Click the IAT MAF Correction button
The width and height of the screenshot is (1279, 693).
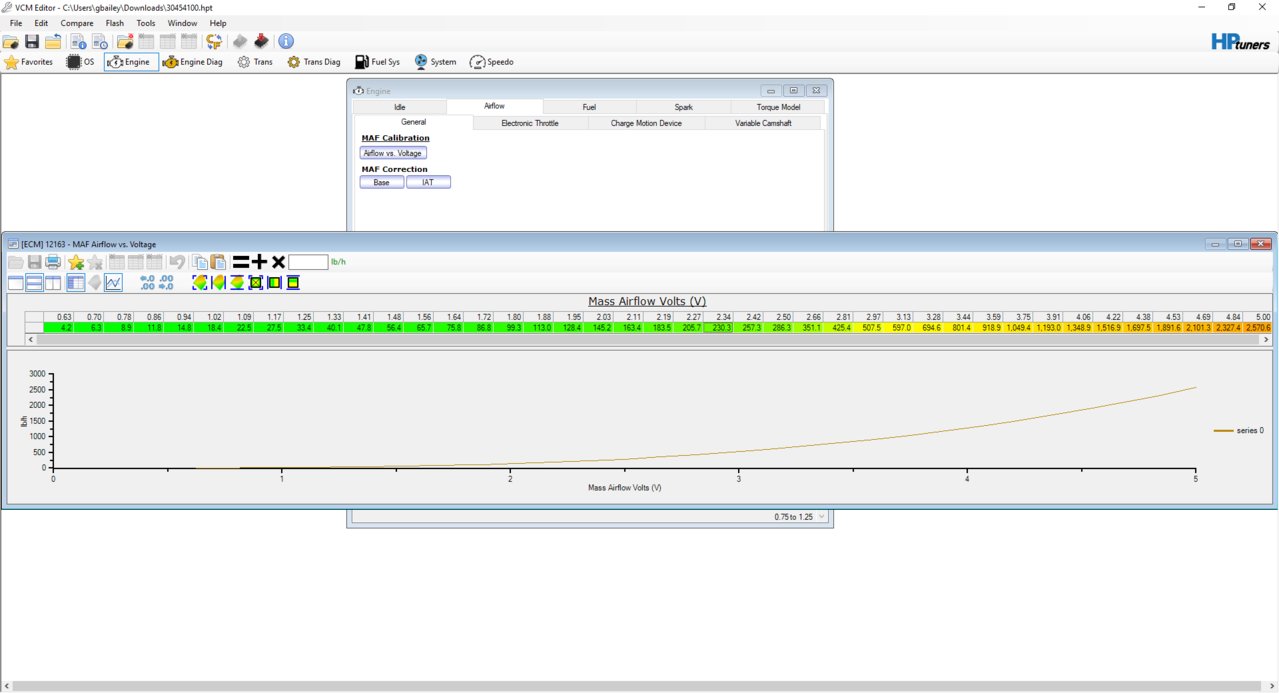pyautogui.click(x=428, y=183)
